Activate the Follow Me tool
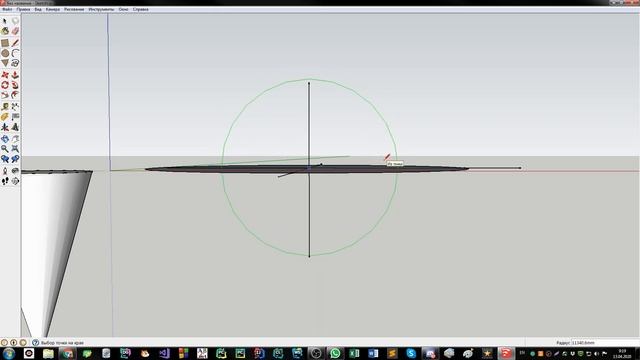The width and height of the screenshot is (640, 360). 15,85
